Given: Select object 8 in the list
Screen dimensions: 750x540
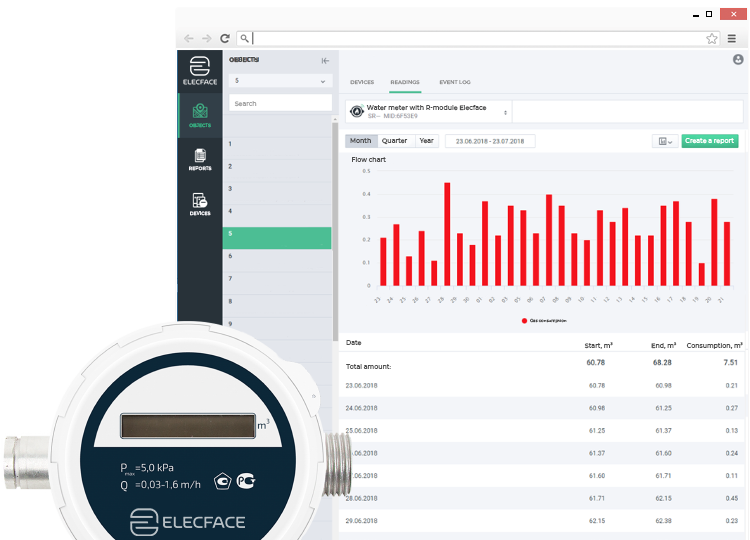Looking at the screenshot, I should tap(277, 306).
